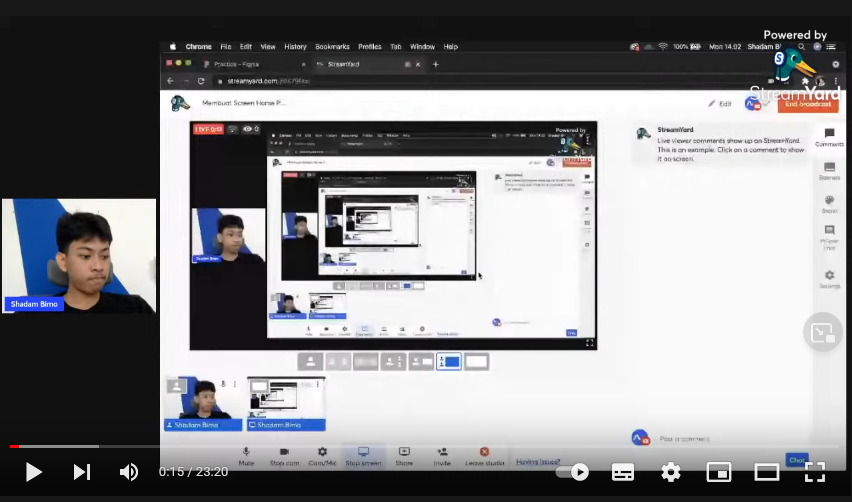Open Cam/Mic settings in studio toolbar

322,456
